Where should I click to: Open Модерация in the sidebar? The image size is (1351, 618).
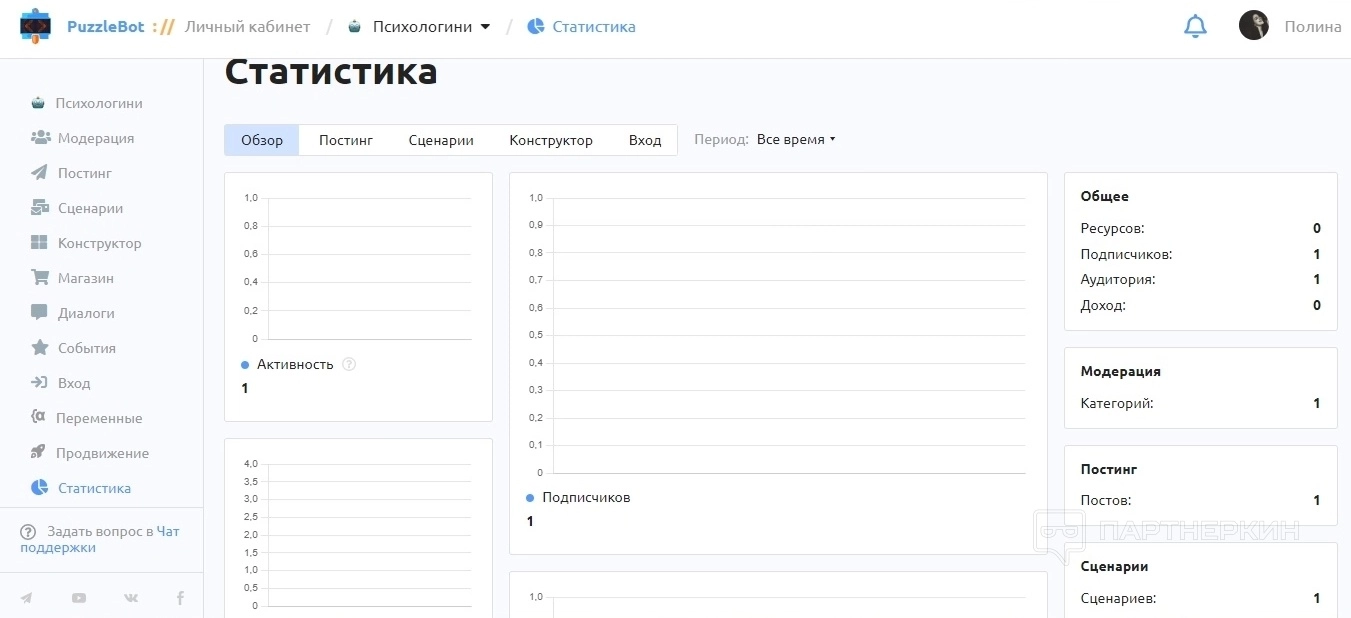(x=95, y=138)
